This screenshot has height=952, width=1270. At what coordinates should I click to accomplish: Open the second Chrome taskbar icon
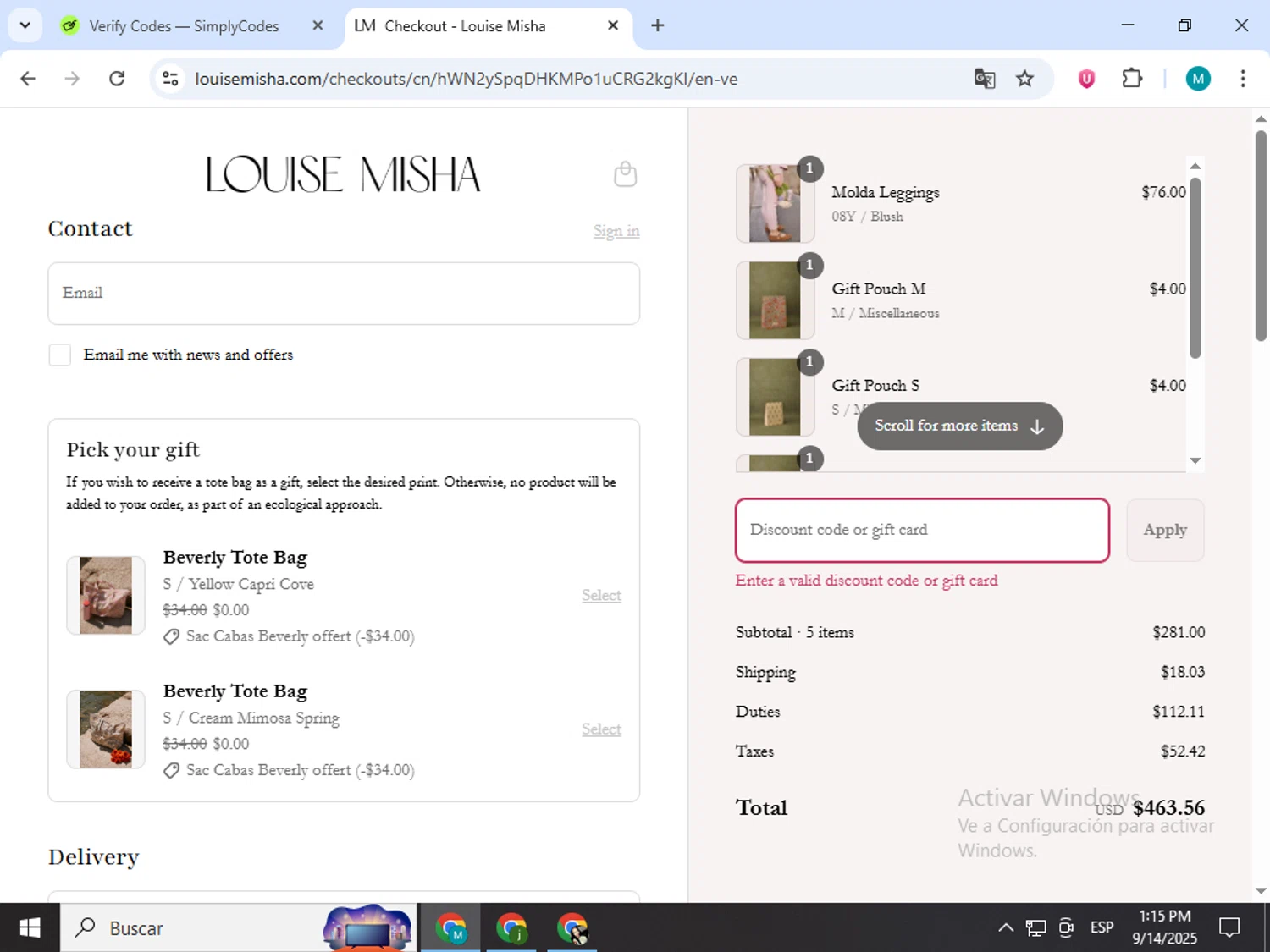tap(511, 928)
